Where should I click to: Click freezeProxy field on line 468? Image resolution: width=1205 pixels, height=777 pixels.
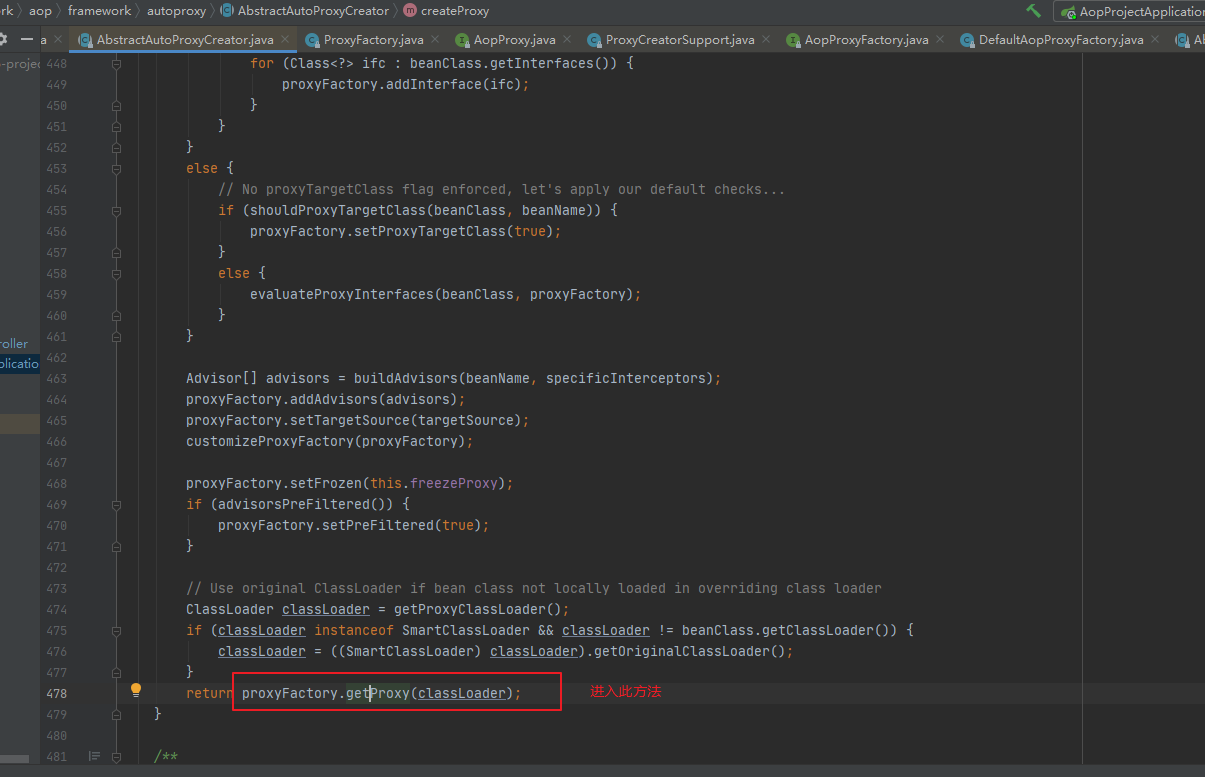pyautogui.click(x=454, y=483)
